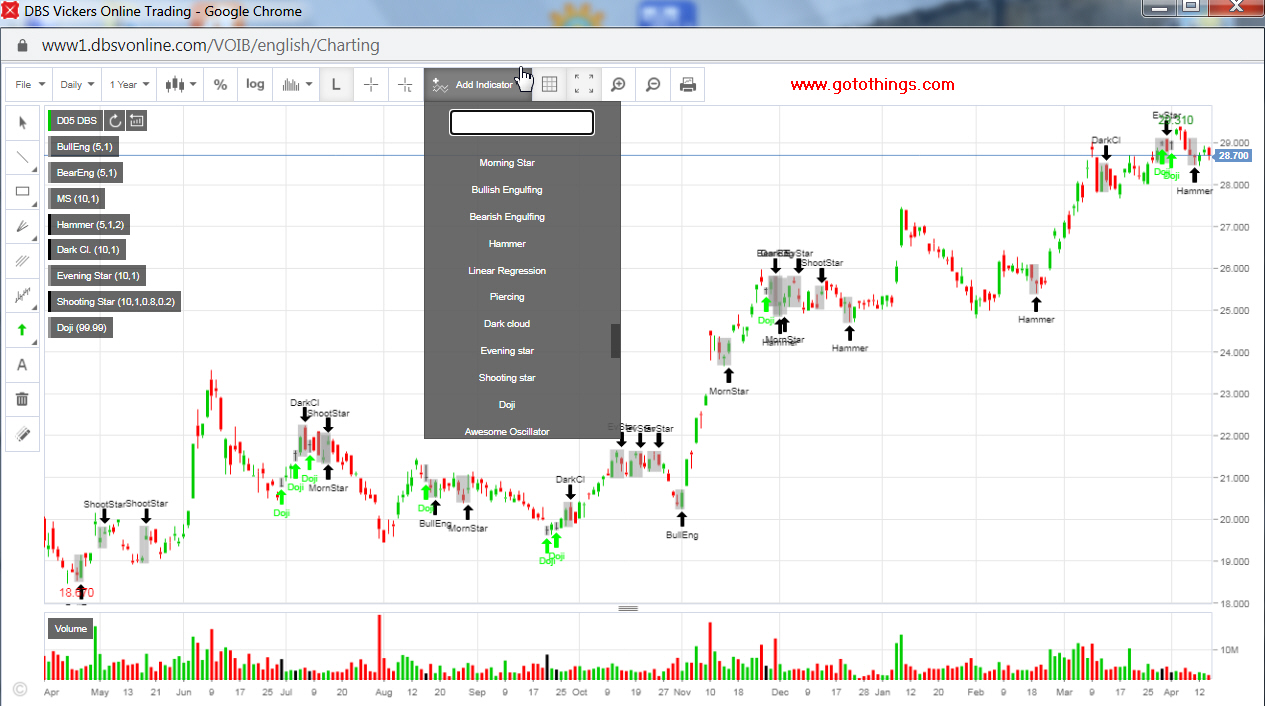Choose Linear Regression indicator
Viewport: 1265px width, 706px height.
(x=507, y=271)
